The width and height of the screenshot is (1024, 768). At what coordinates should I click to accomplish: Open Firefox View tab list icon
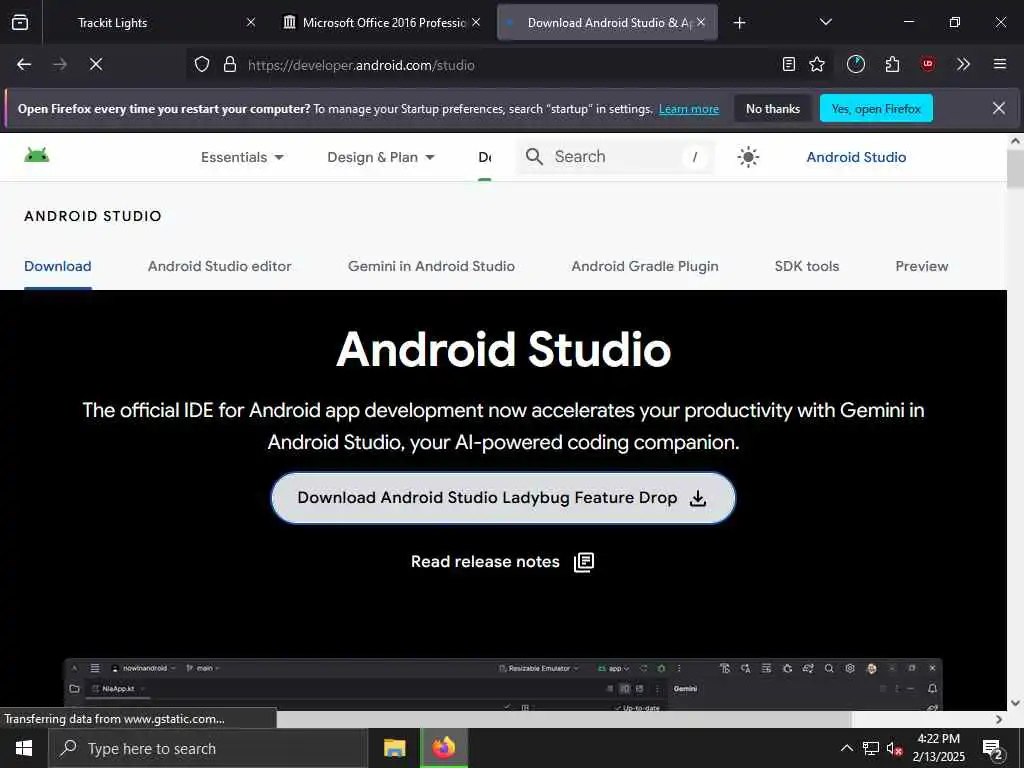tap(20, 22)
